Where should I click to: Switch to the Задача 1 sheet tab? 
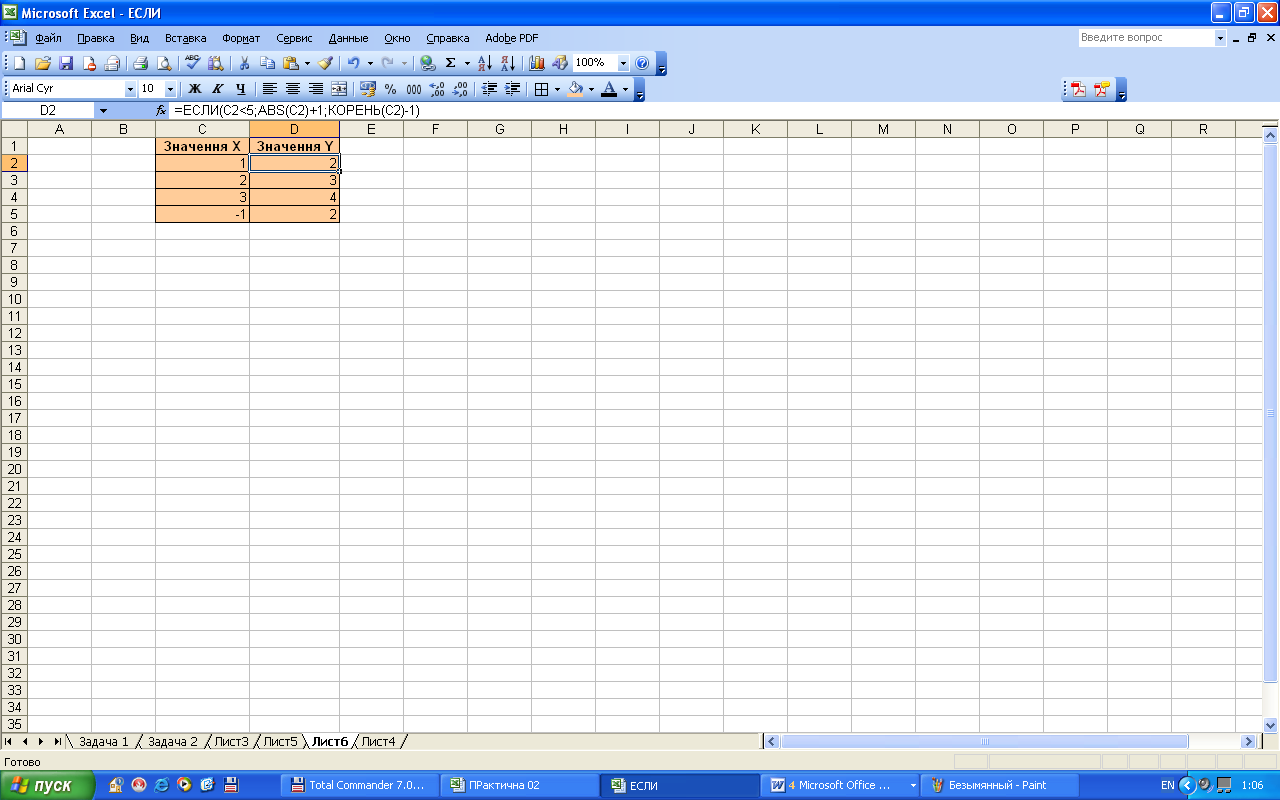tap(104, 741)
